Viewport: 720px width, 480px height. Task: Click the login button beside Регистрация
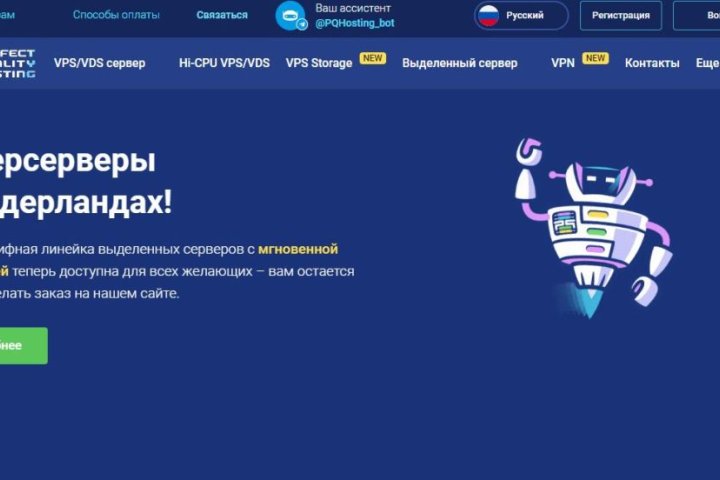(697, 16)
